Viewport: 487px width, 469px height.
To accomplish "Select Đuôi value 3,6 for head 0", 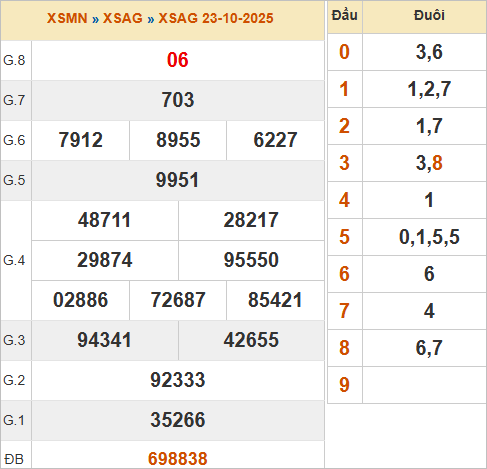I will (x=429, y=52).
